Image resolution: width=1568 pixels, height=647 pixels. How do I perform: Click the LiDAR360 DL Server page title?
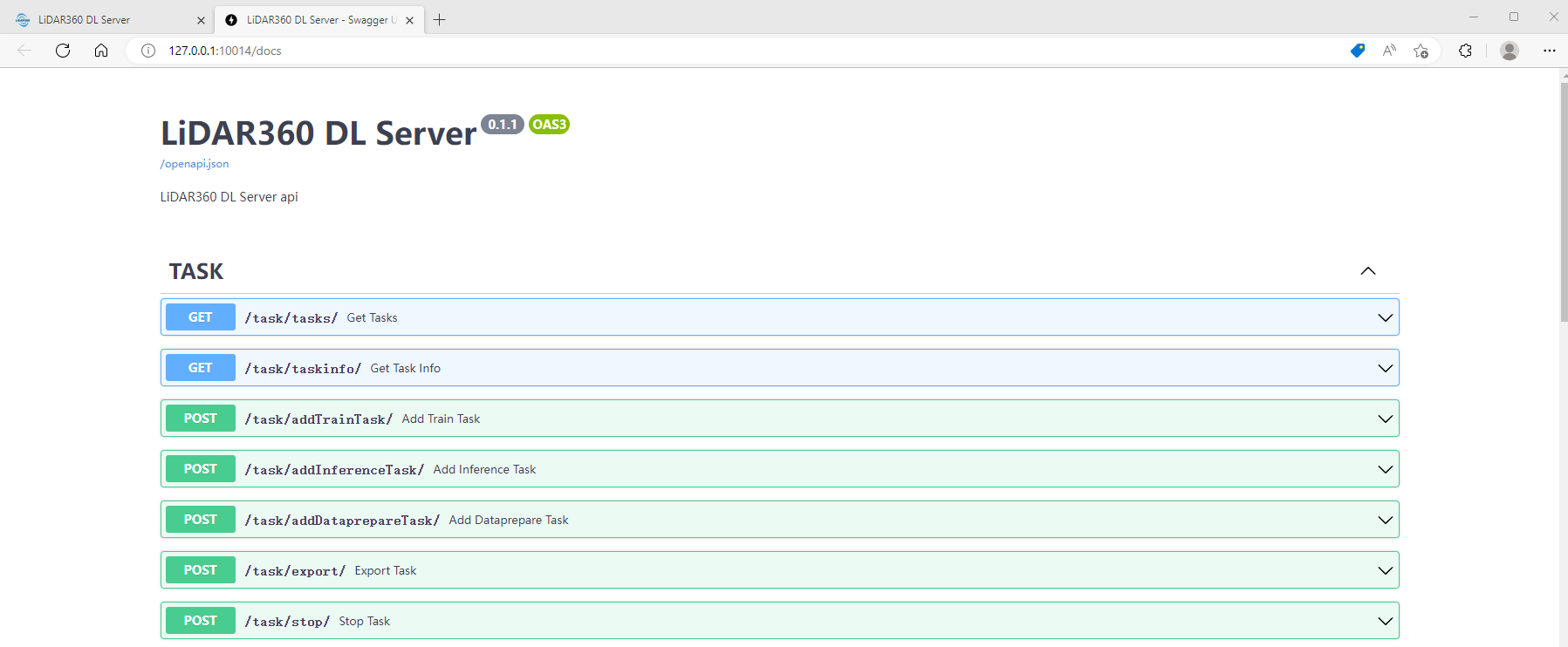coord(318,133)
